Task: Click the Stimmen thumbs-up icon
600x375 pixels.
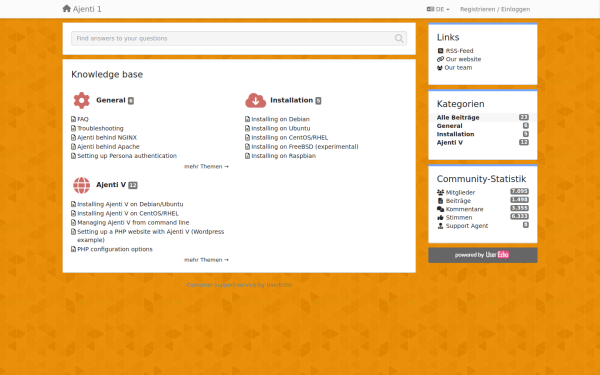Action: [x=440, y=217]
